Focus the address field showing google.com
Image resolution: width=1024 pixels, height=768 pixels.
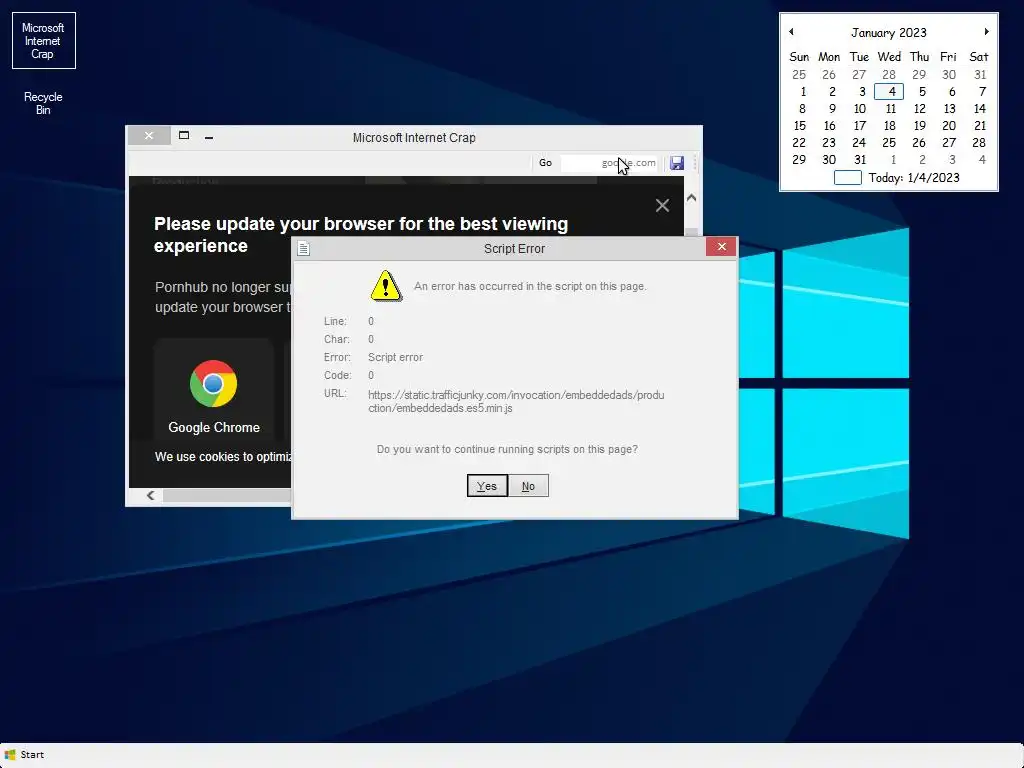tap(609, 163)
